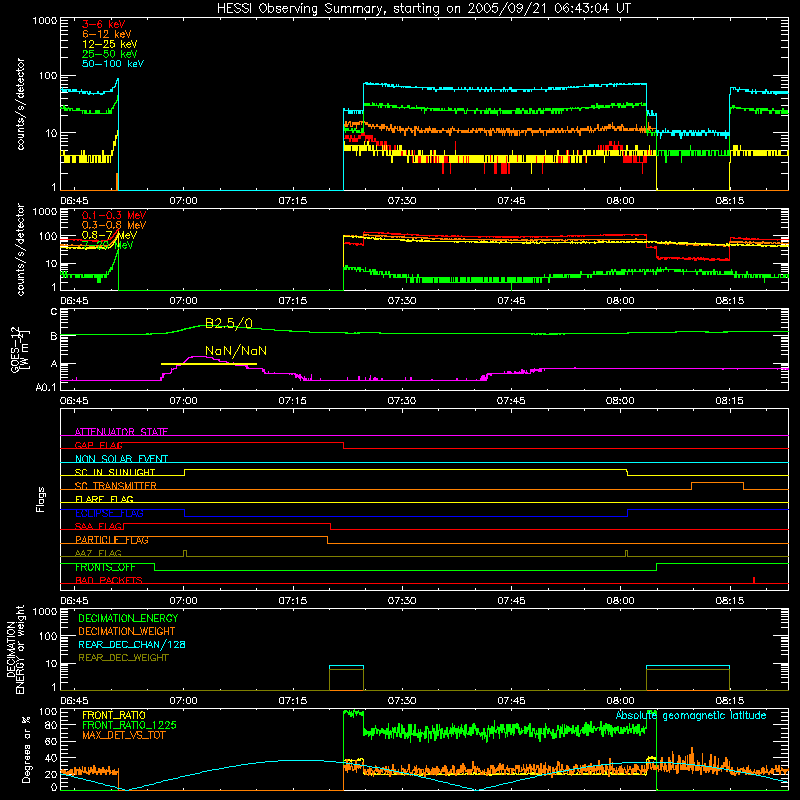This screenshot has width=800, height=800.
Task: Click the 0.3-0.8 MeV legend label
Action: [x=114, y=225]
